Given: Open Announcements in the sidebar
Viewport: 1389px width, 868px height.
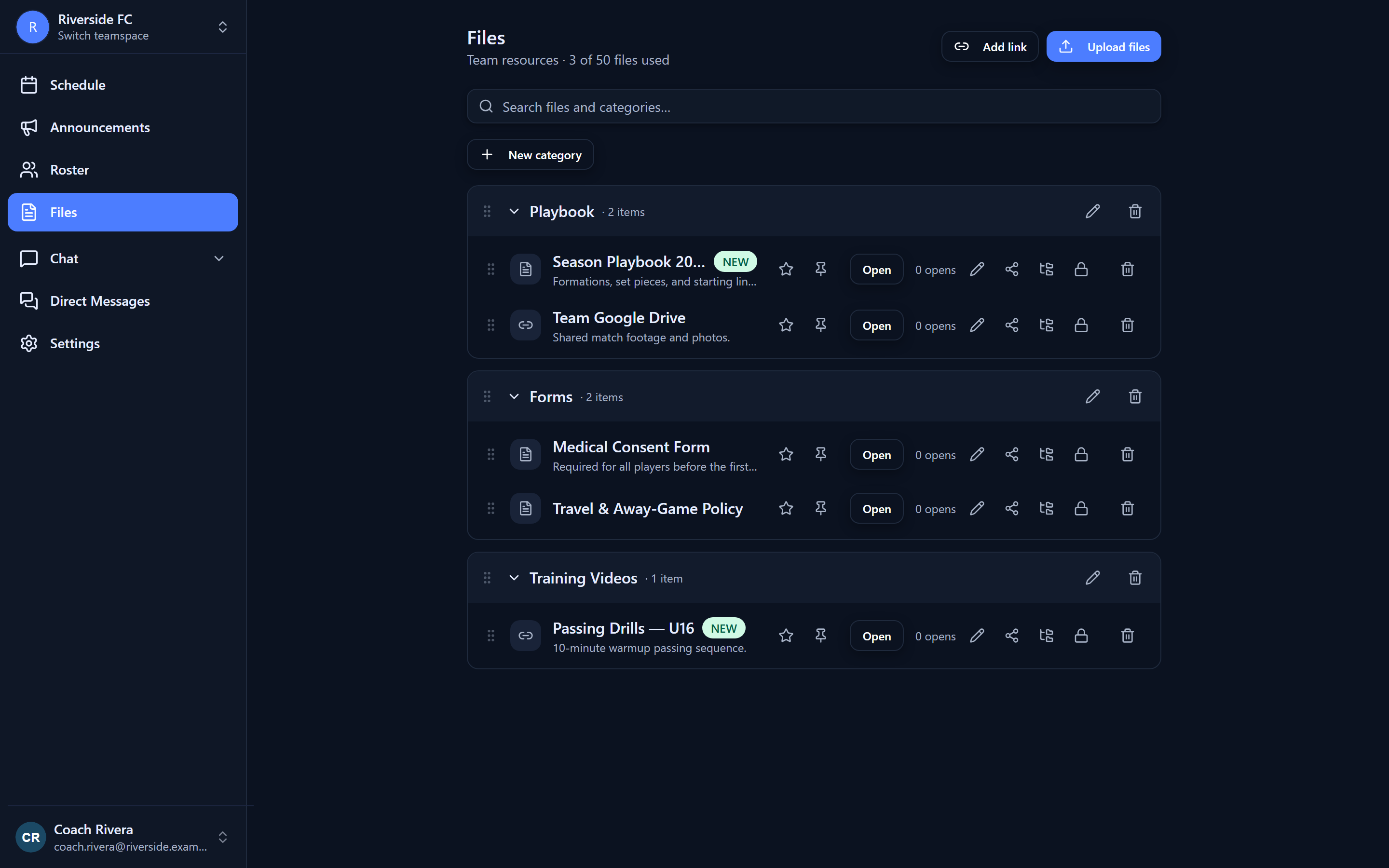Looking at the screenshot, I should 123,127.
